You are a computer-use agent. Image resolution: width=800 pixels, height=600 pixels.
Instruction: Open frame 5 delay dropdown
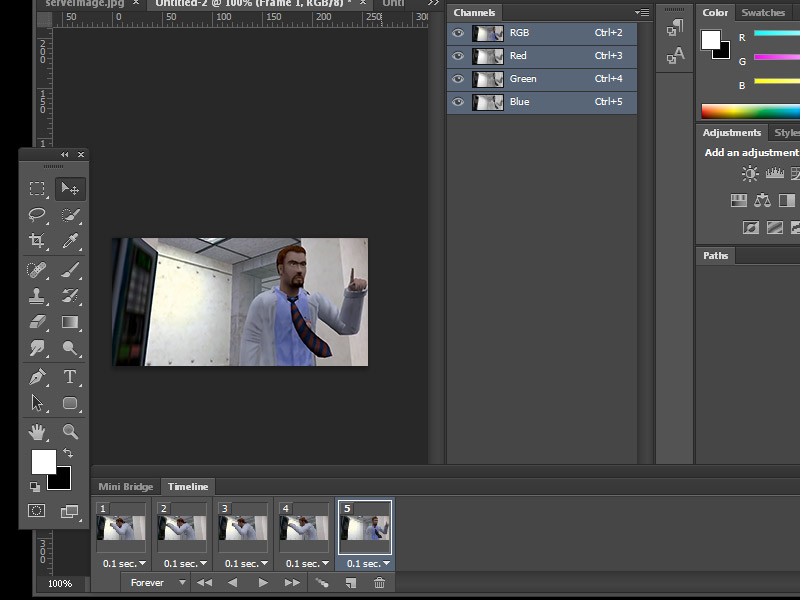368,564
